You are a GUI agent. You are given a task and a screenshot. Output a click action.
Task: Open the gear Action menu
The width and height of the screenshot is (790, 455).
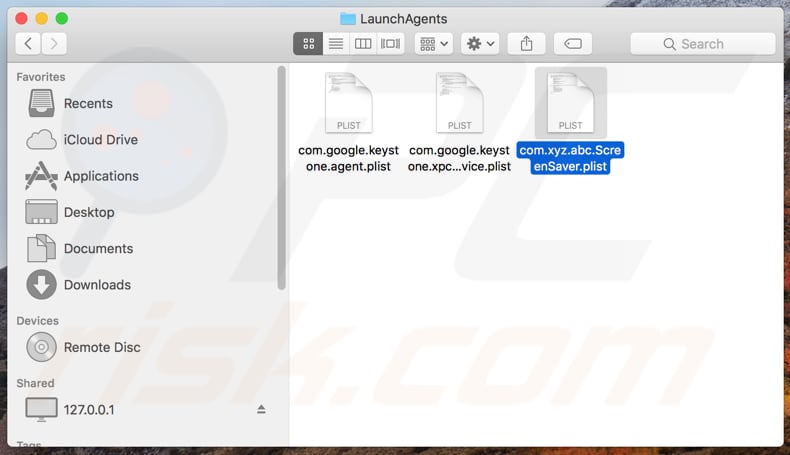click(x=480, y=44)
